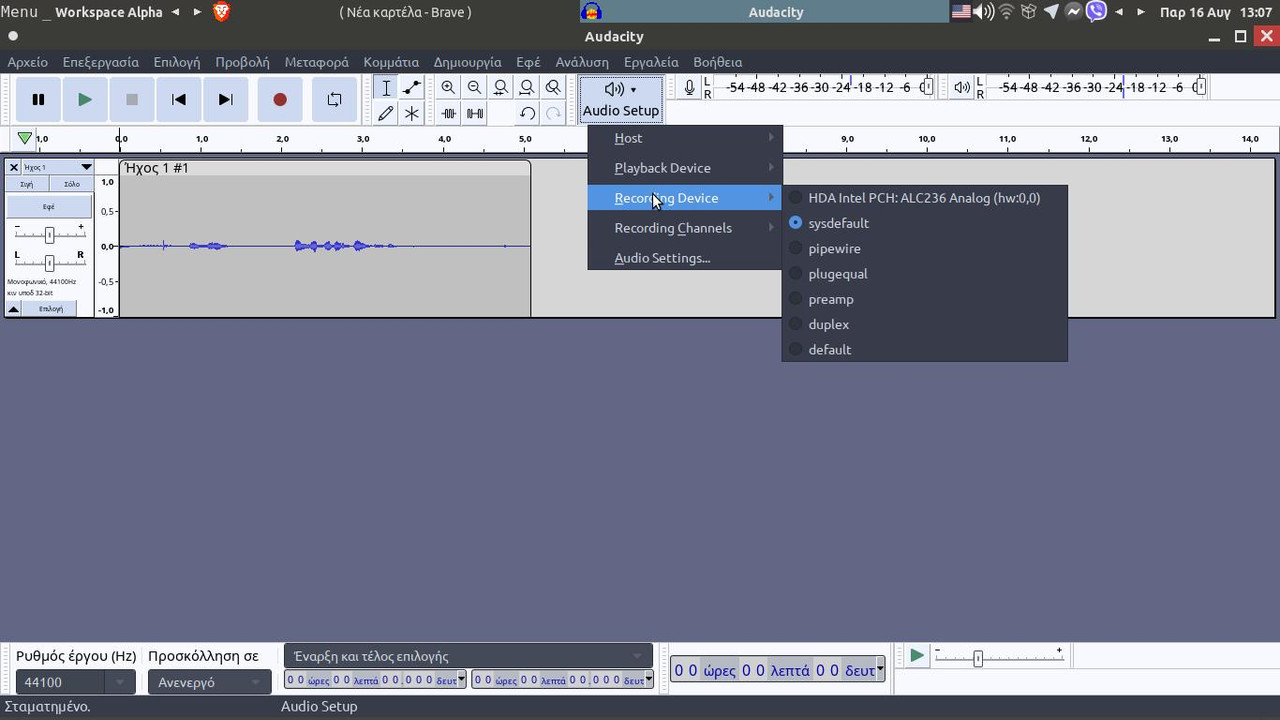Expand the Playback Device submenu
Viewport: 1280px width, 720px height.
pyautogui.click(x=685, y=168)
